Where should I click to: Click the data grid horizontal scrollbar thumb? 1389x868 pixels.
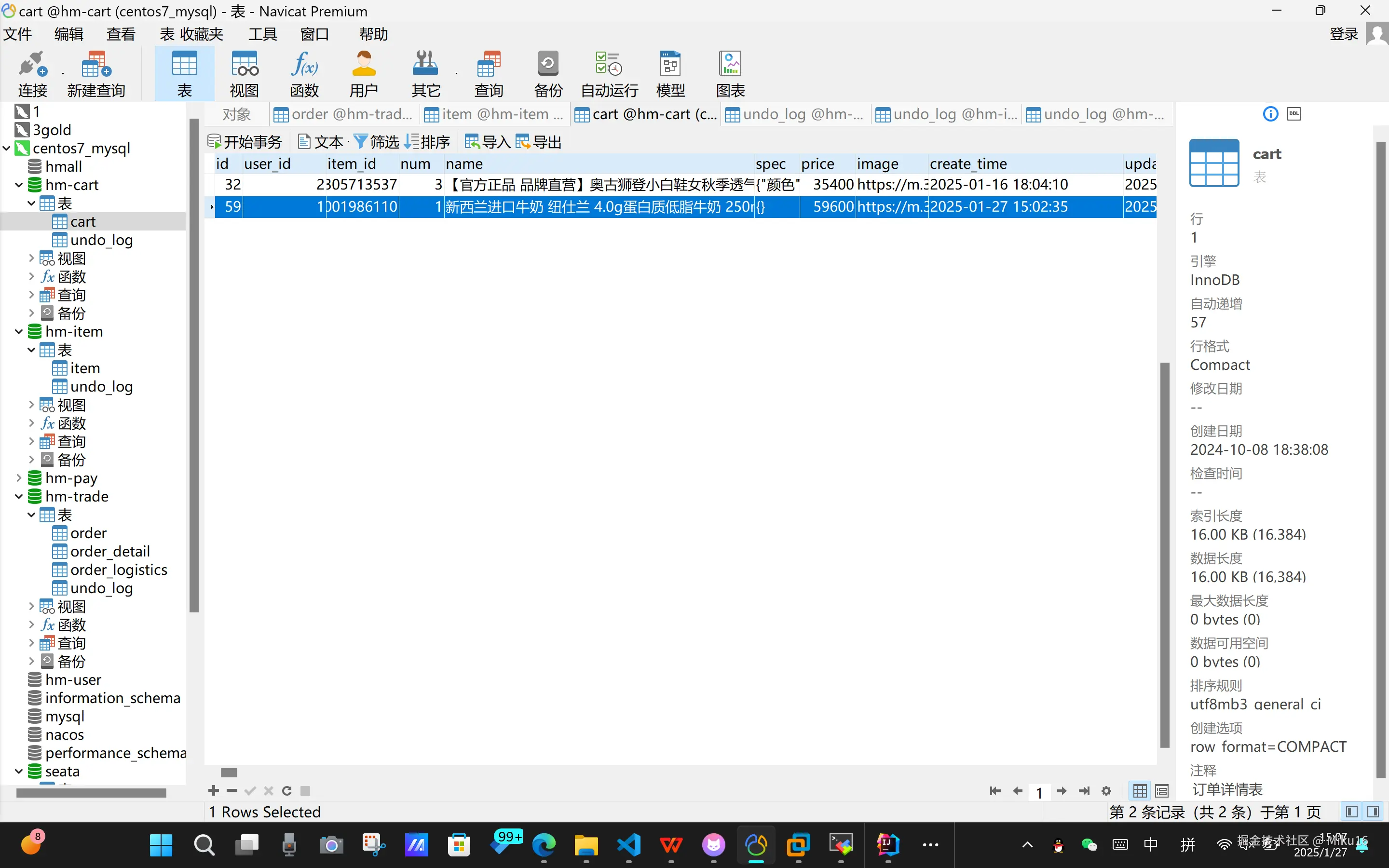tap(229, 773)
